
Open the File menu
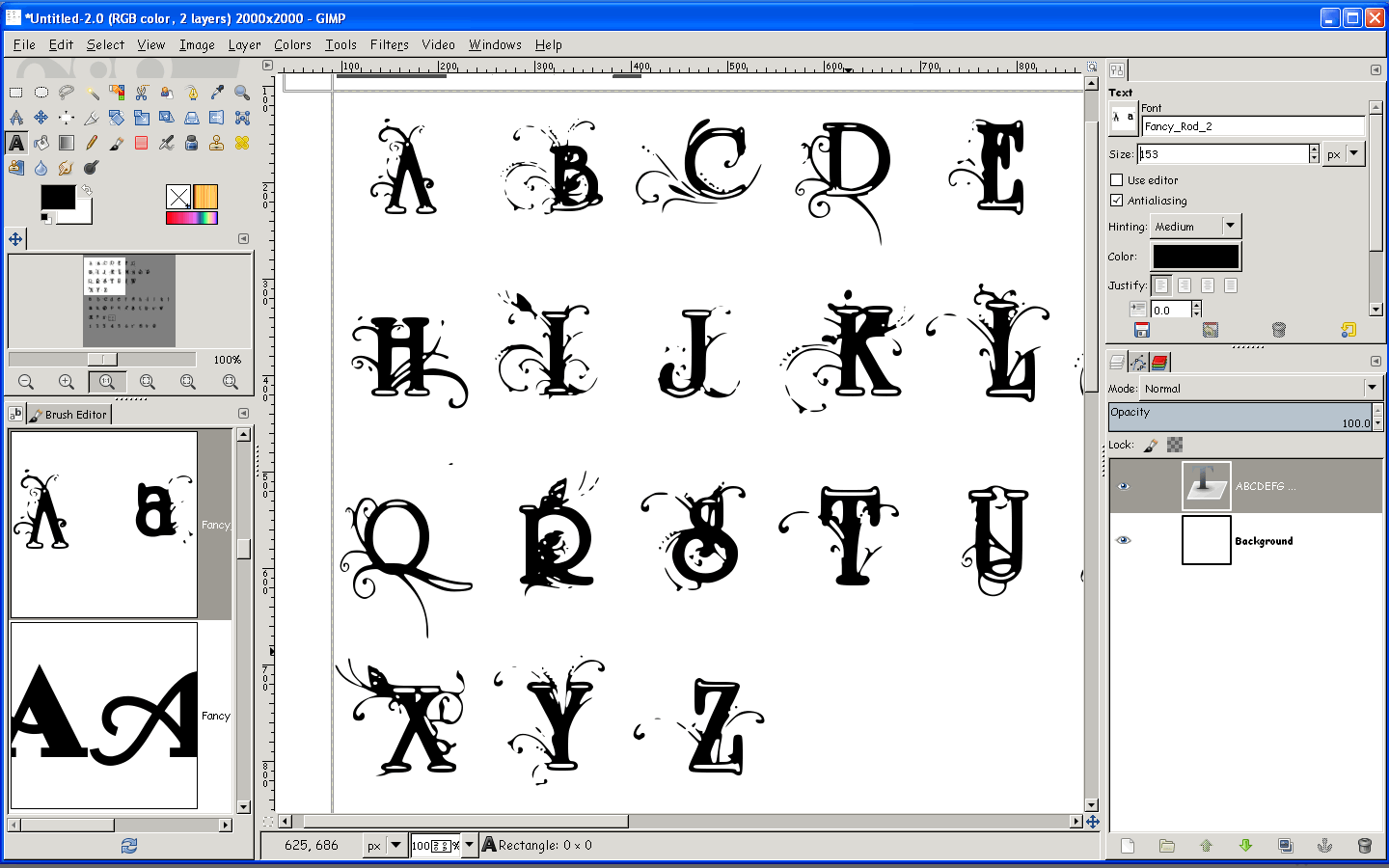coord(24,44)
